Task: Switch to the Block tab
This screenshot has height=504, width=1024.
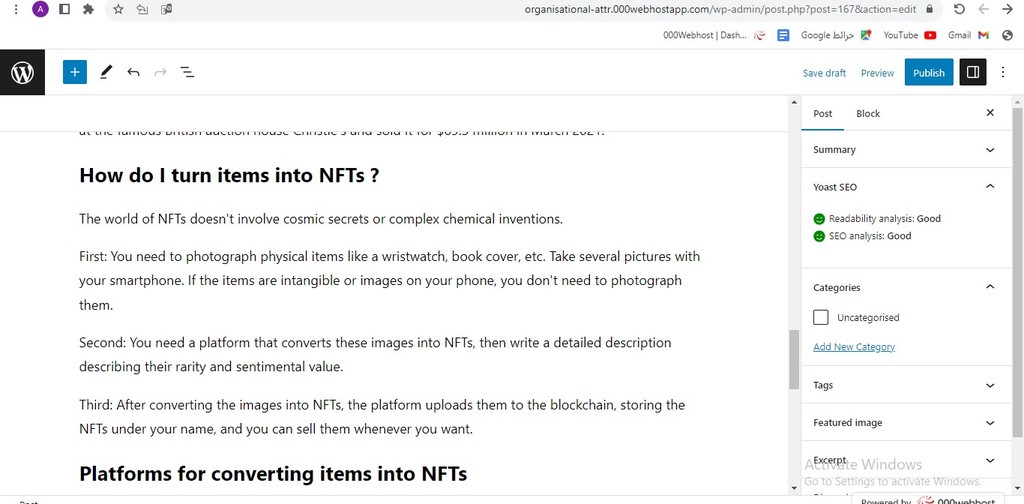Action: pyautogui.click(x=868, y=114)
